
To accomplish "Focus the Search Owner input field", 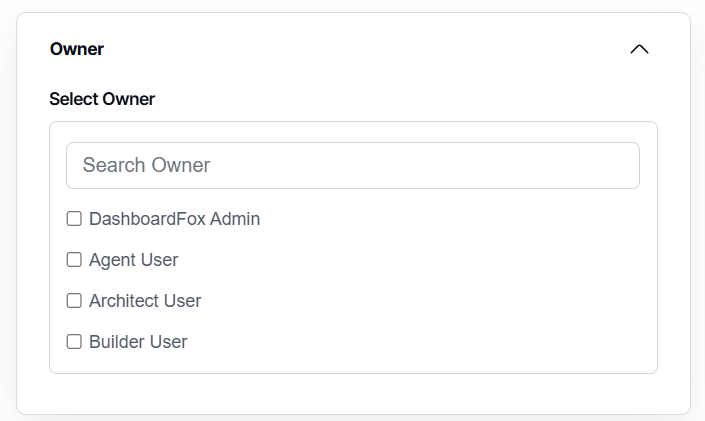I will (x=352, y=165).
